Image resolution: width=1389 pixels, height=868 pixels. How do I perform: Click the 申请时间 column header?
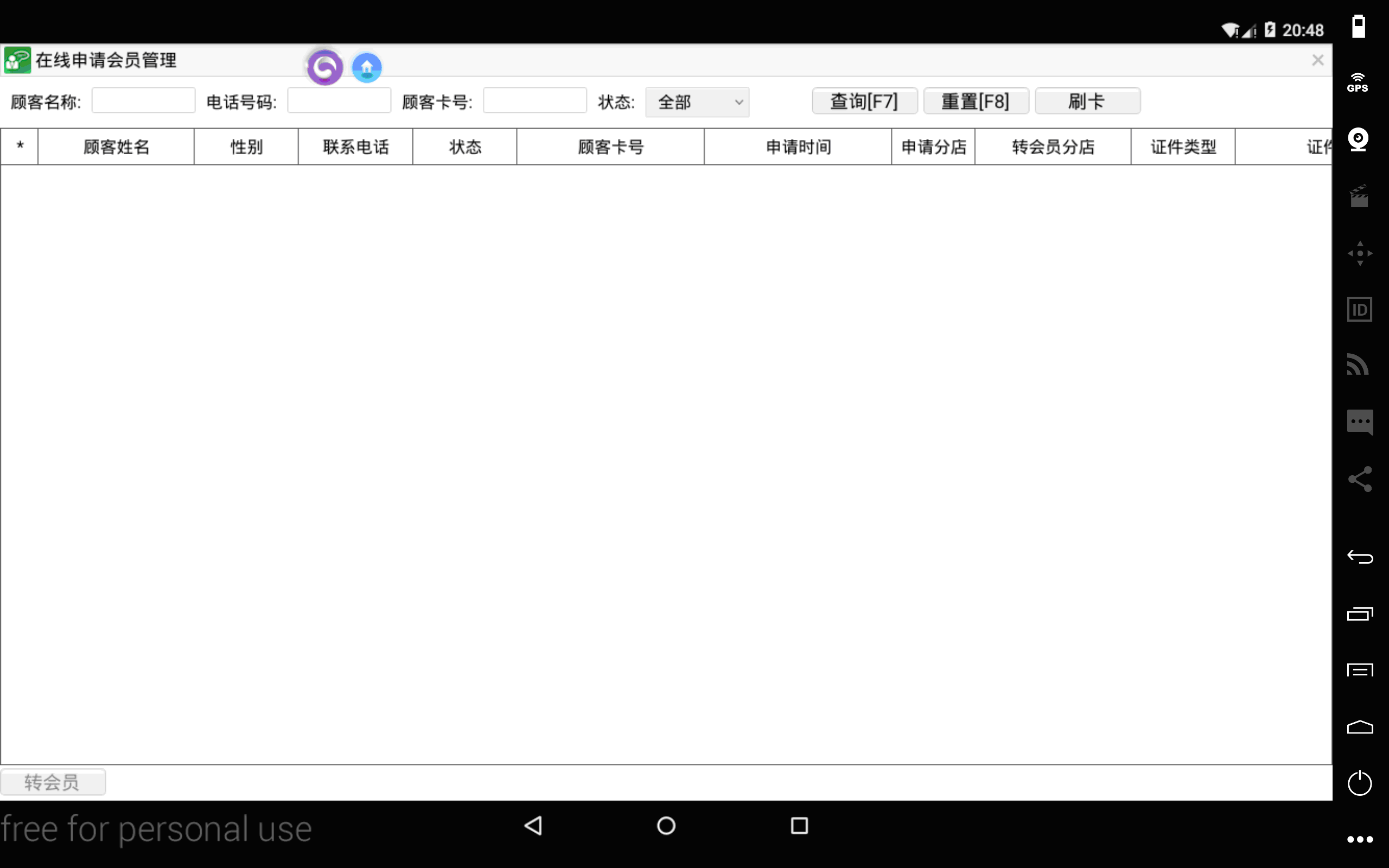pos(798,147)
